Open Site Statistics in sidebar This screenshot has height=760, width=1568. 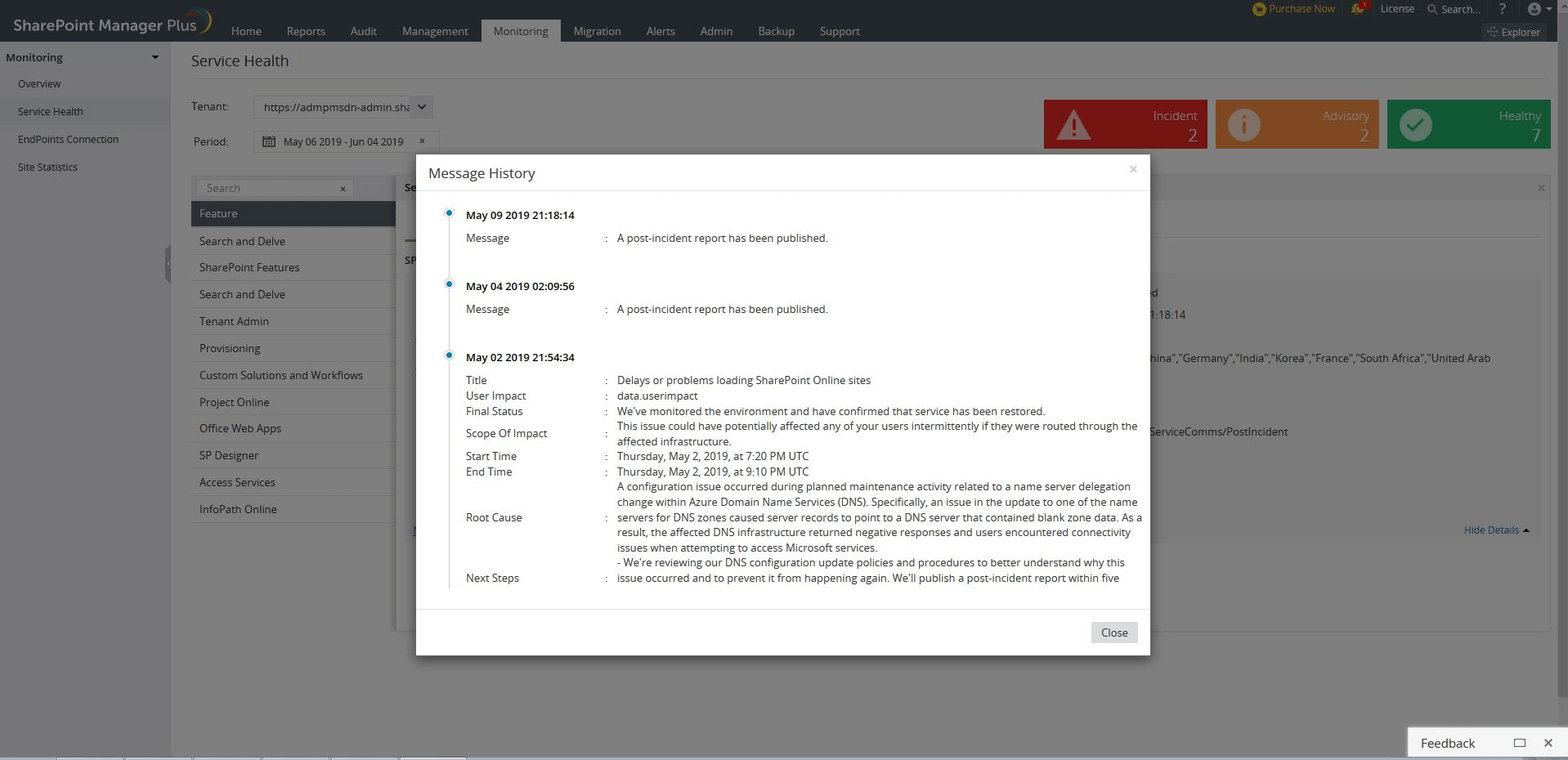click(48, 168)
